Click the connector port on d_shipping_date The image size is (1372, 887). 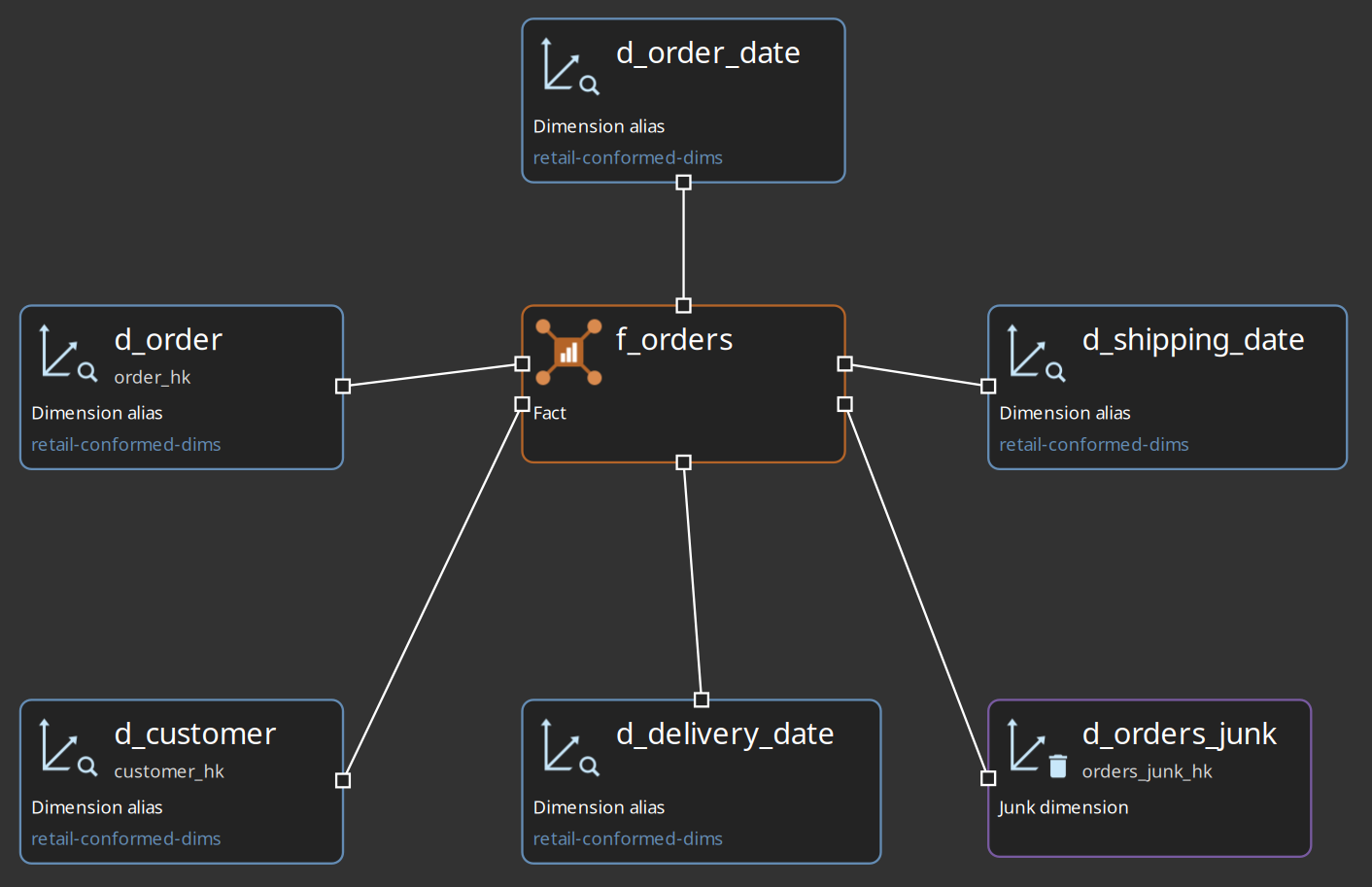click(x=988, y=386)
